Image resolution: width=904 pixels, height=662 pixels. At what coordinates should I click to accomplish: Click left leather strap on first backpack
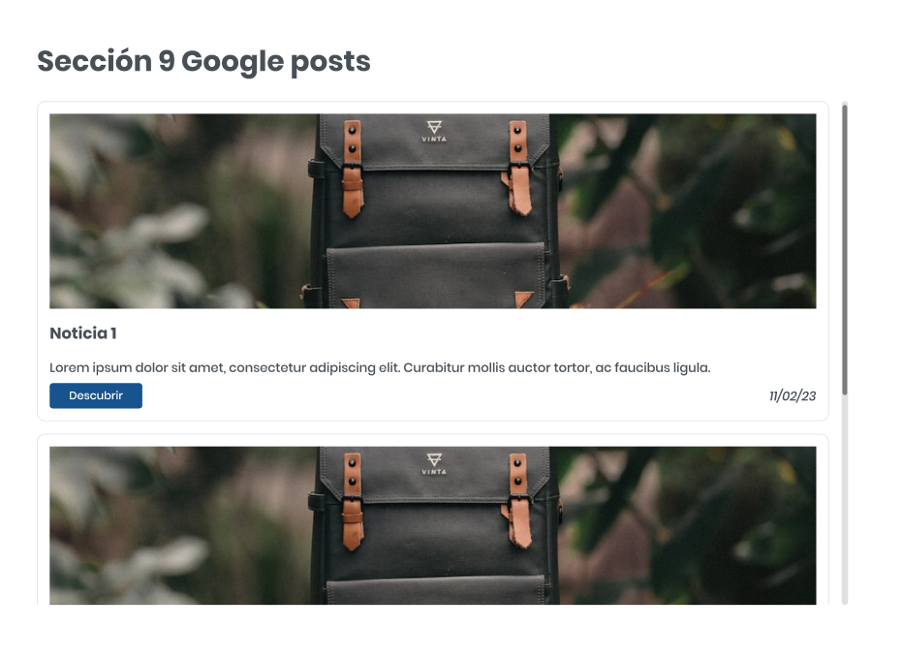click(x=352, y=168)
